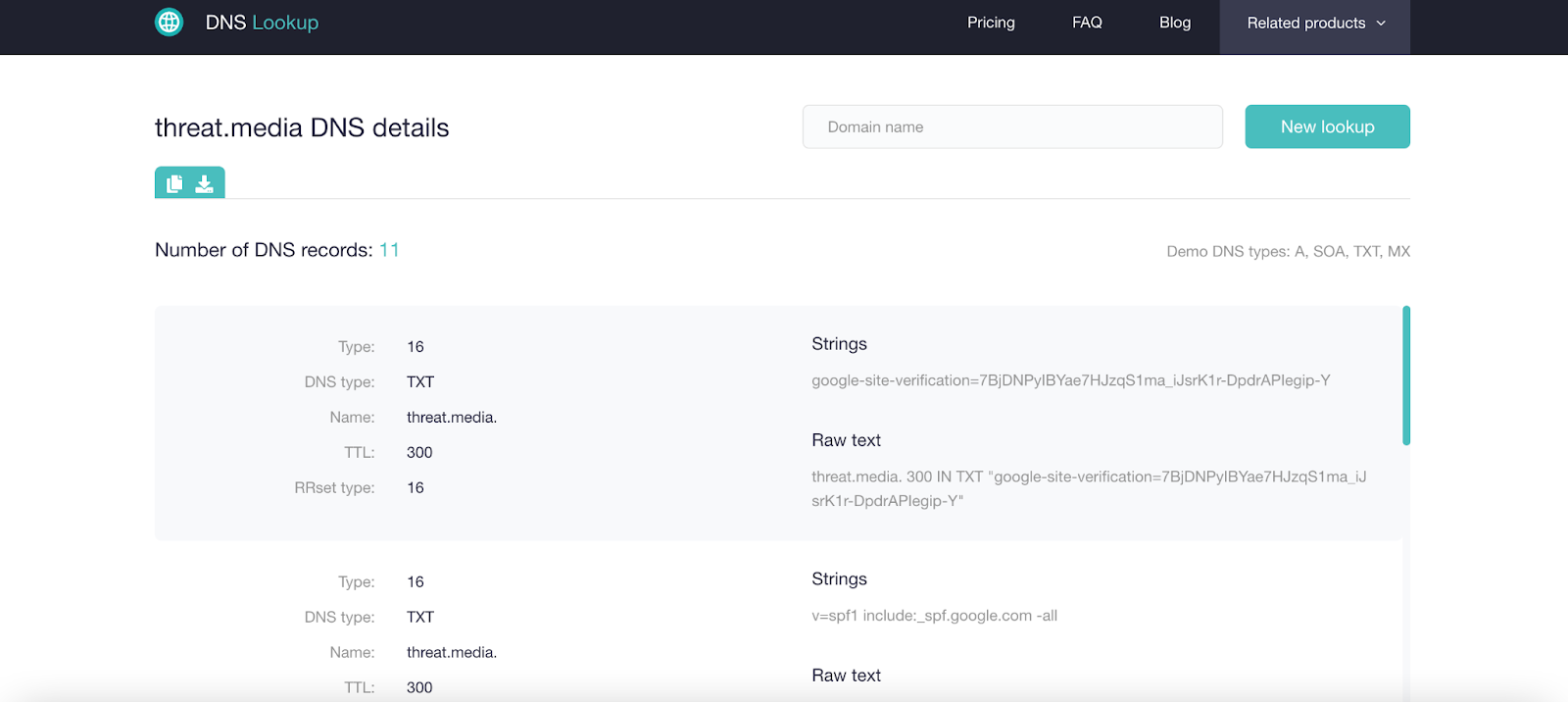Expand the Related products dropdown

coord(1314,24)
